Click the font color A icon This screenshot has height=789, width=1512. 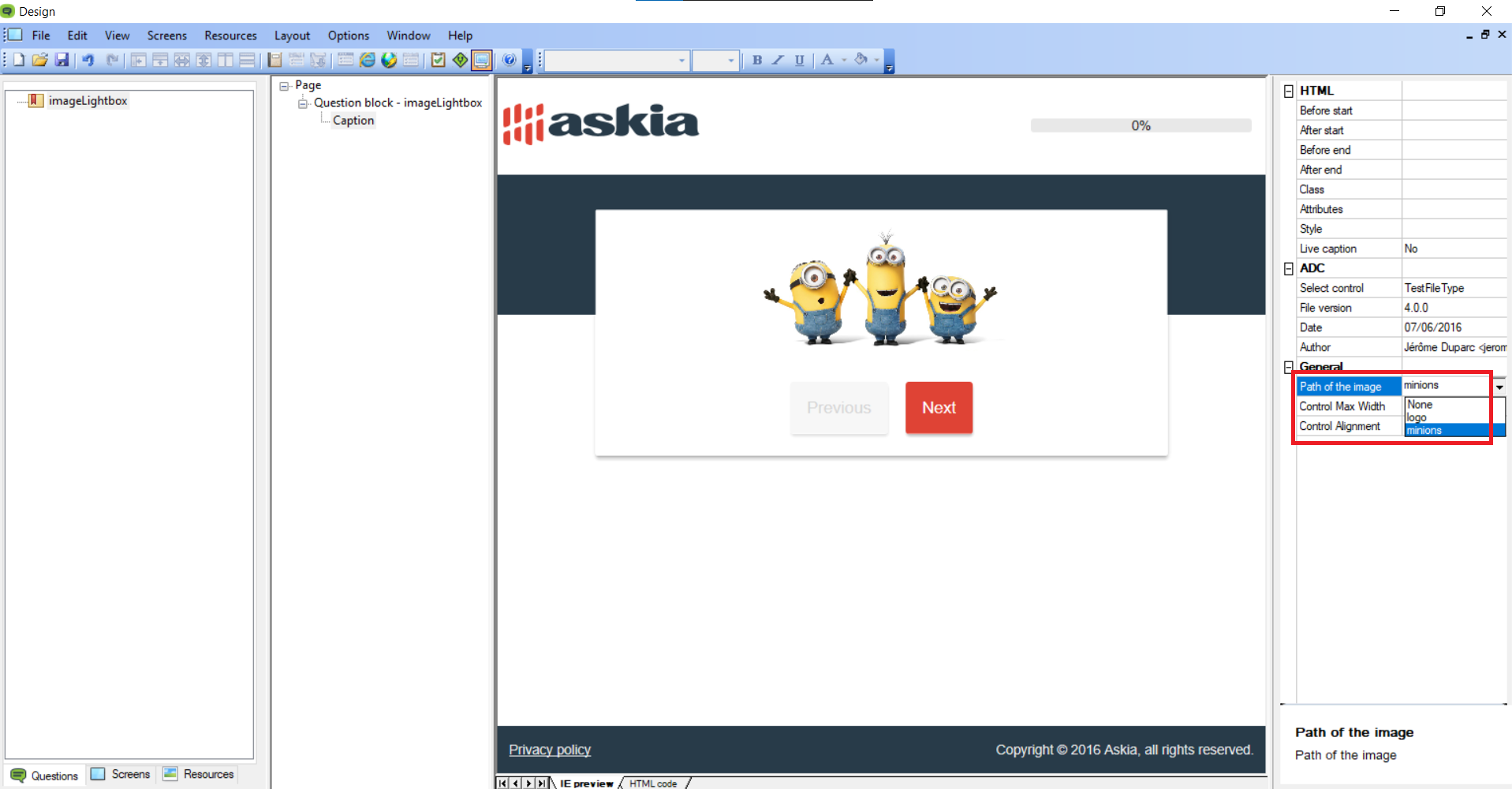(x=827, y=60)
